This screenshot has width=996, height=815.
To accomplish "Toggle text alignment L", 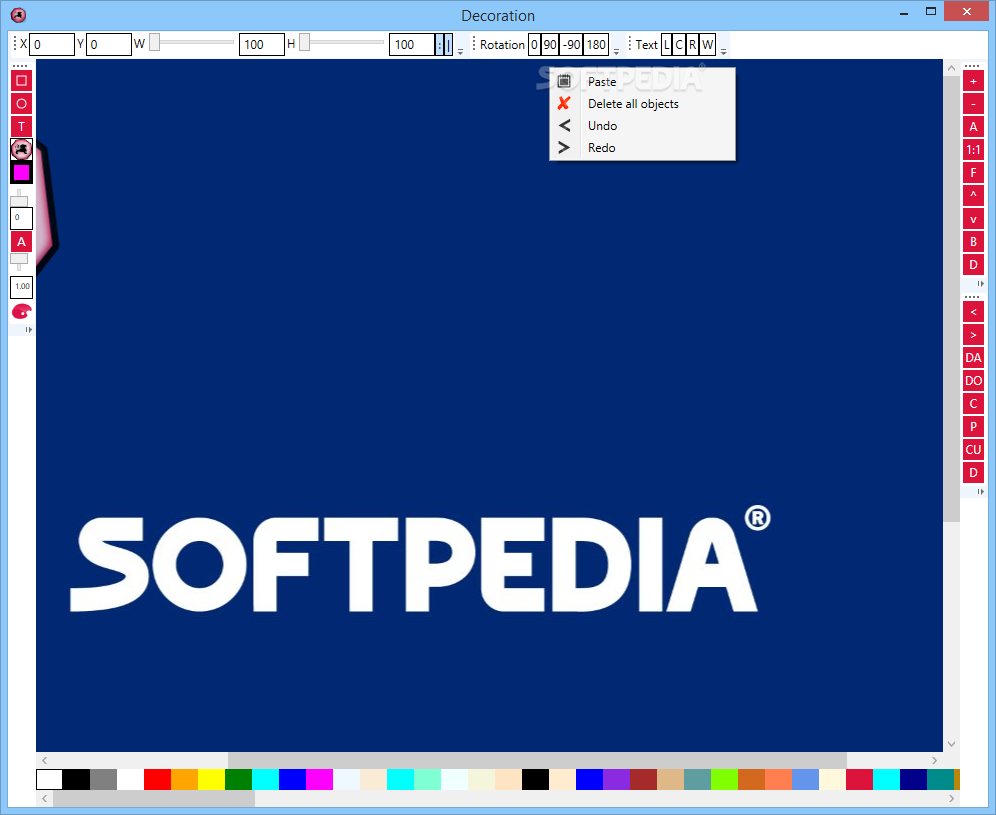I will 666,44.
